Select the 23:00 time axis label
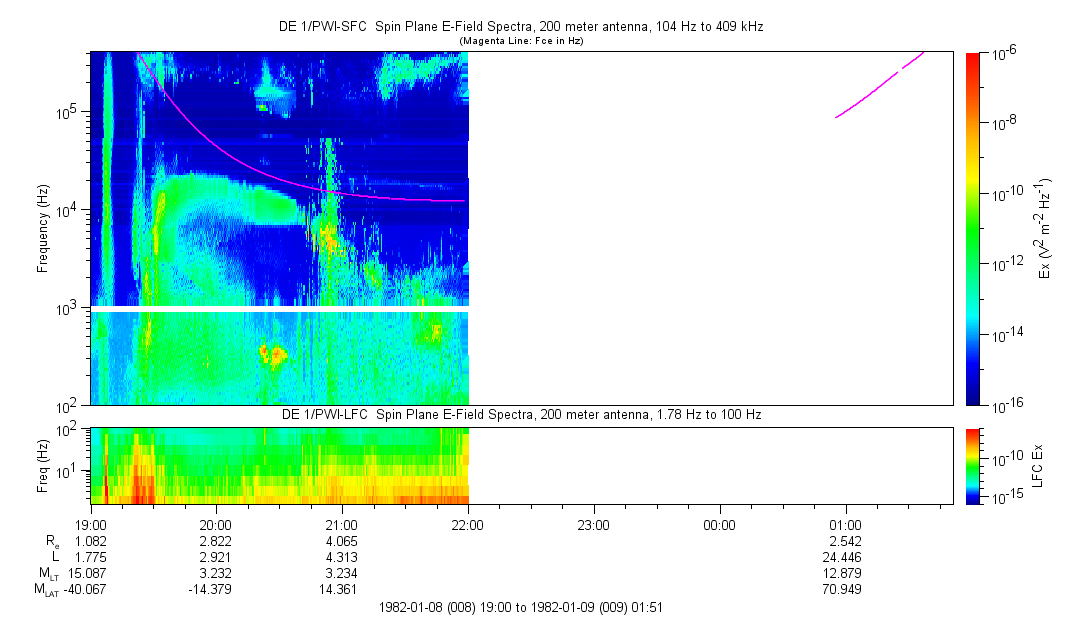1083x620 pixels. tap(594, 524)
